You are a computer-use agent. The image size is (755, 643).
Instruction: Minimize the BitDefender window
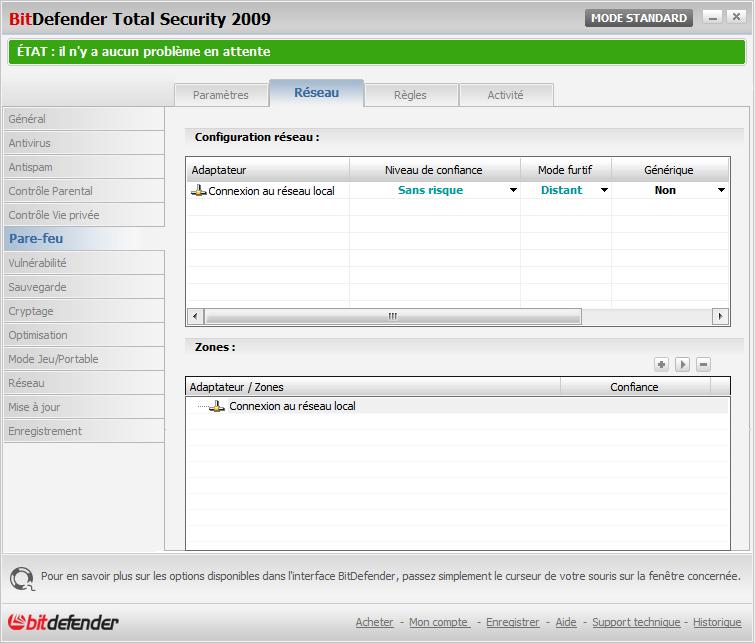[x=713, y=17]
